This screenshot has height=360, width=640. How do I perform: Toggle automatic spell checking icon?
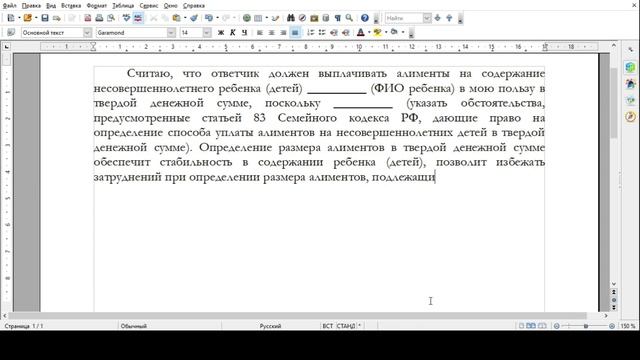(138, 18)
